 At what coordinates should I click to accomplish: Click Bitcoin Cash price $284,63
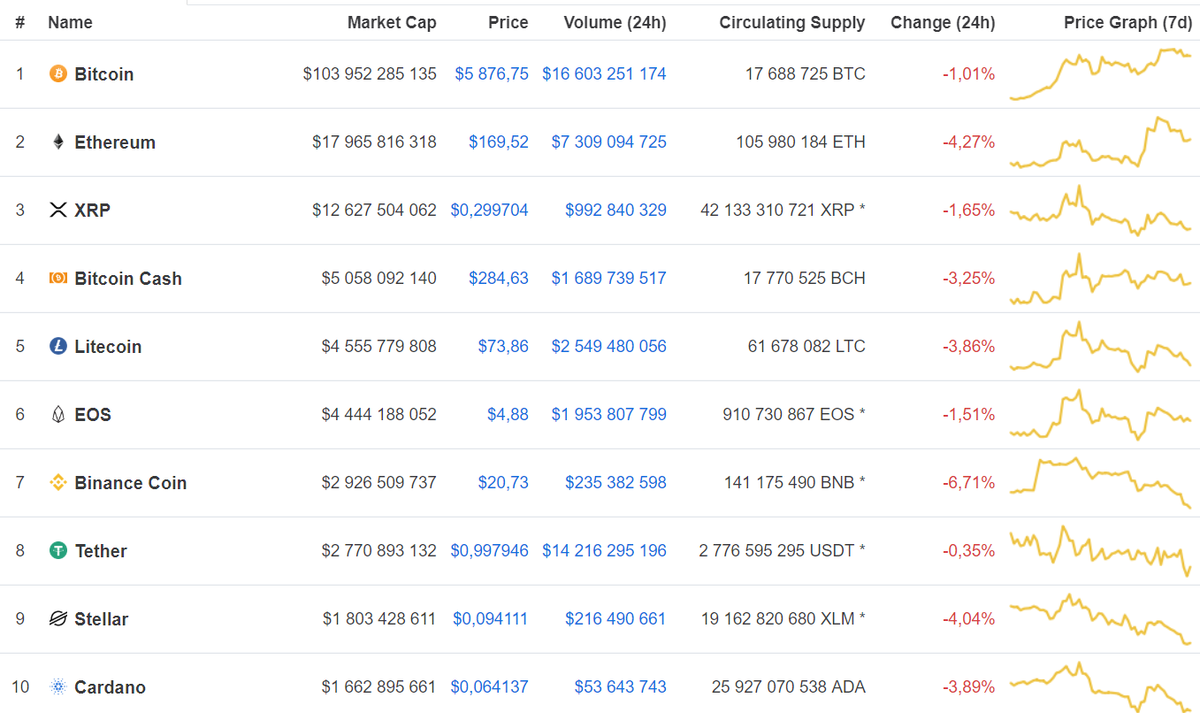[x=499, y=278]
